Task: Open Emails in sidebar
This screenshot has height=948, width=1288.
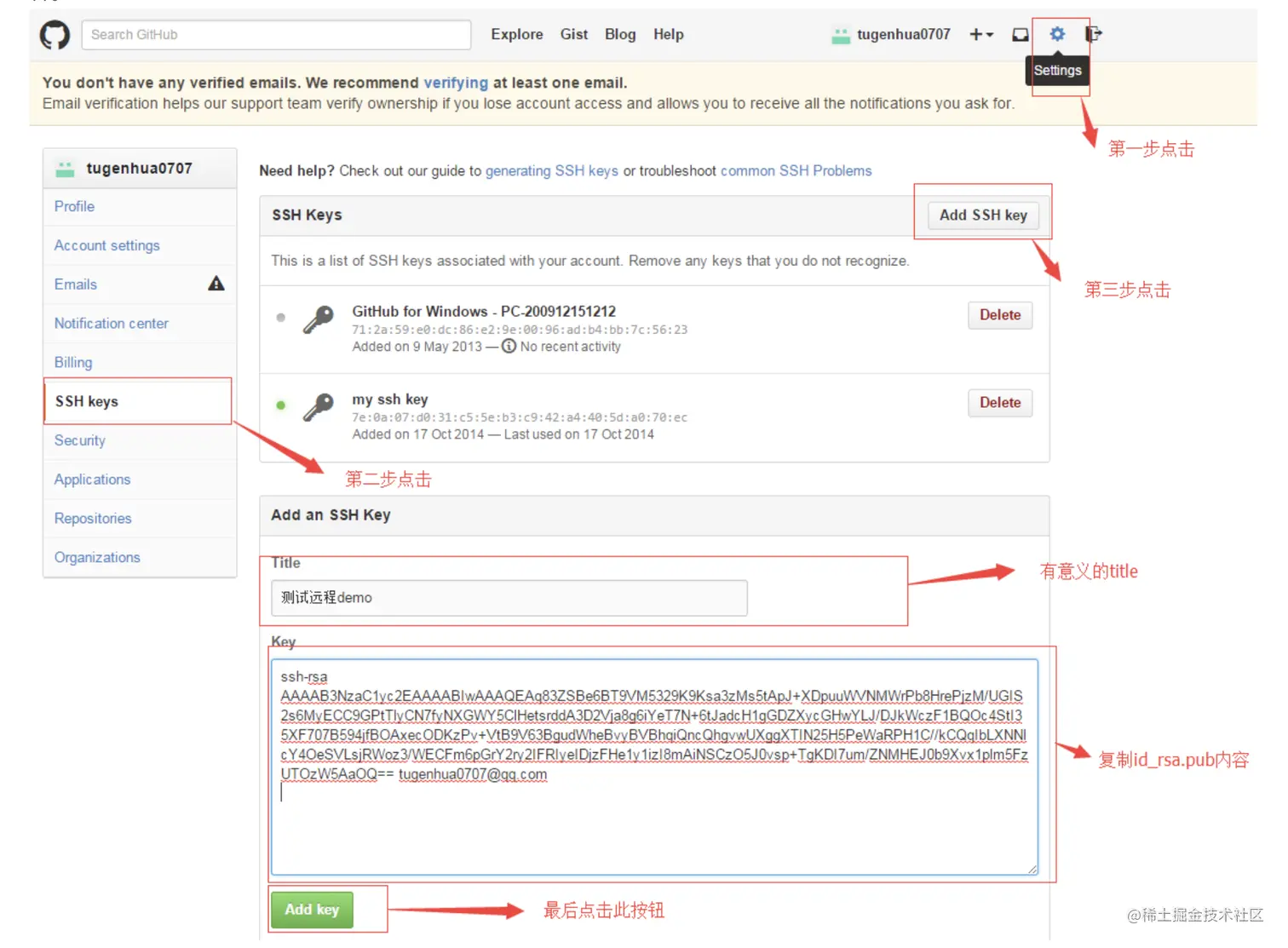Action: (x=140, y=284)
